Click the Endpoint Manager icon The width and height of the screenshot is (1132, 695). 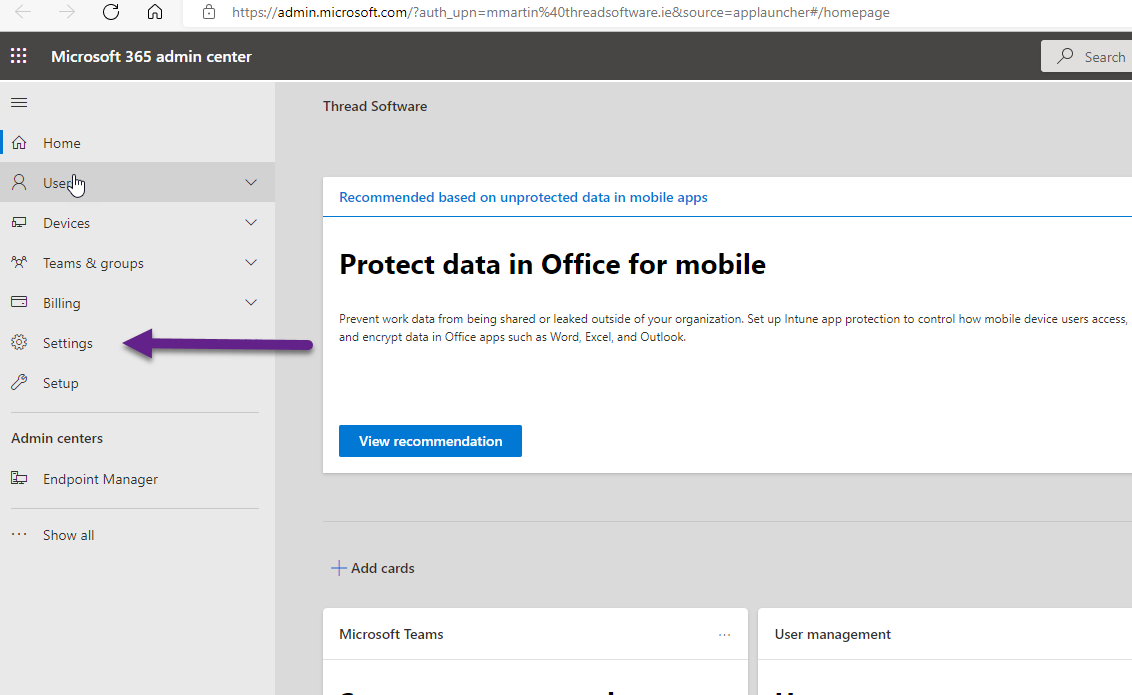click(19, 478)
